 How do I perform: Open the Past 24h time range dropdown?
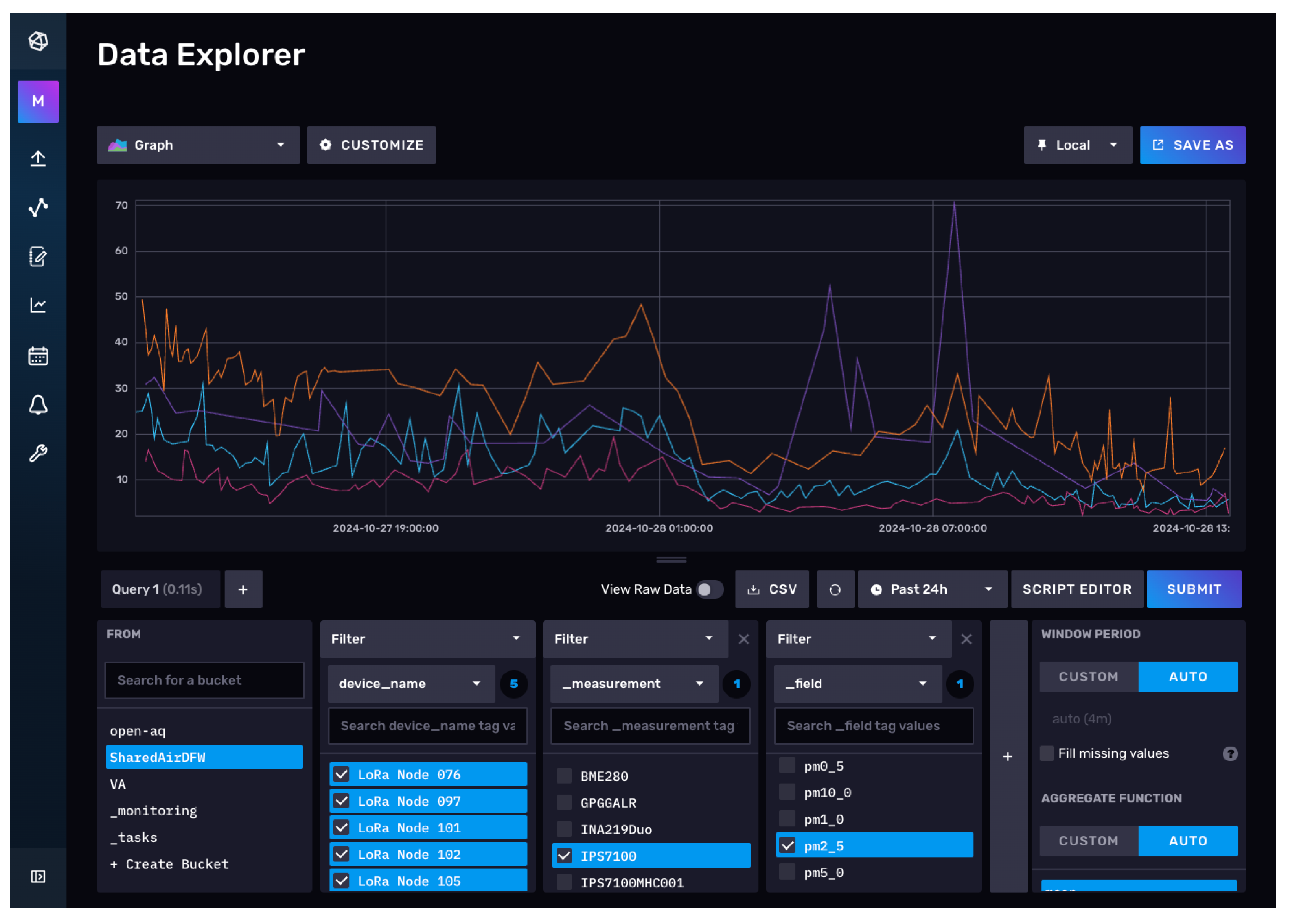(932, 589)
